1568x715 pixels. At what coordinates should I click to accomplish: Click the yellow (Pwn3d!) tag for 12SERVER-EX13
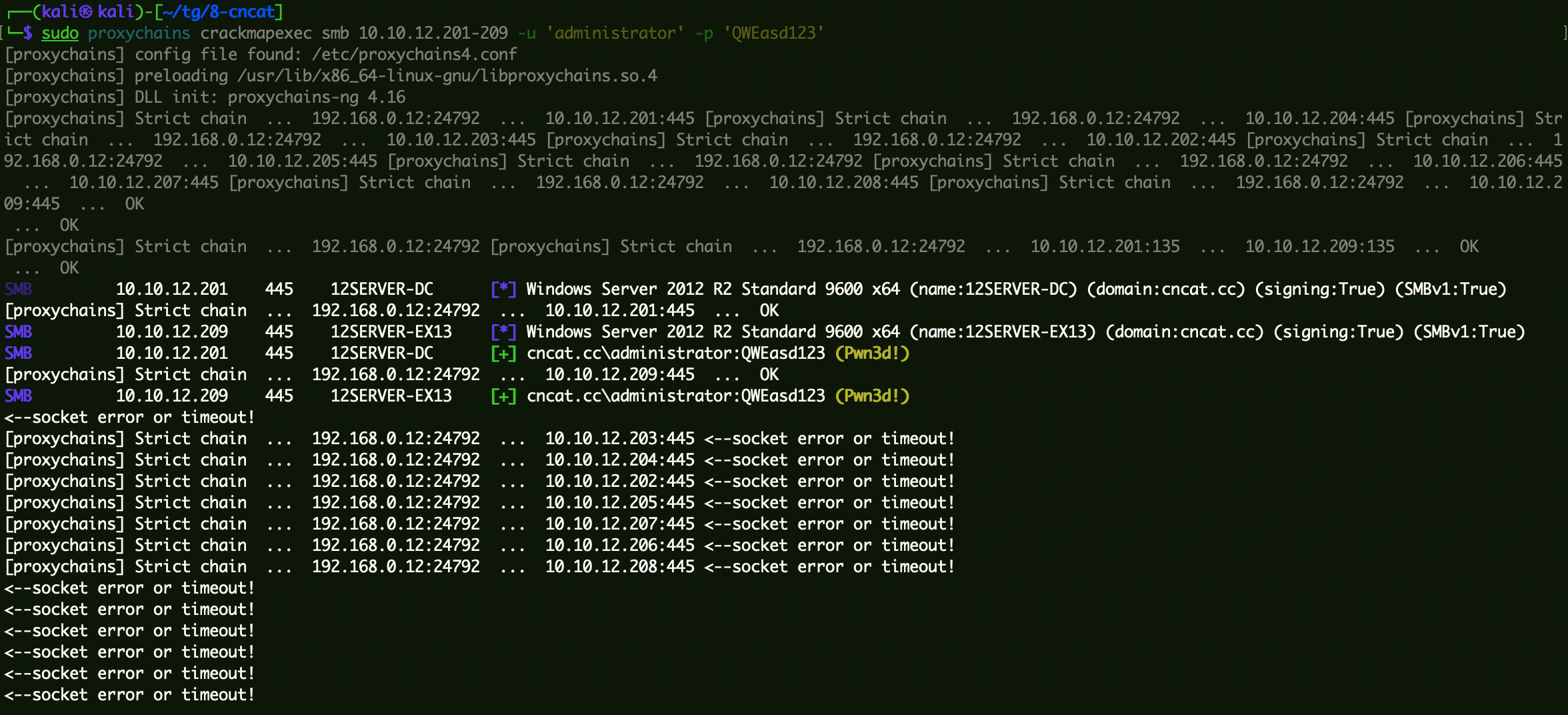pos(872,396)
